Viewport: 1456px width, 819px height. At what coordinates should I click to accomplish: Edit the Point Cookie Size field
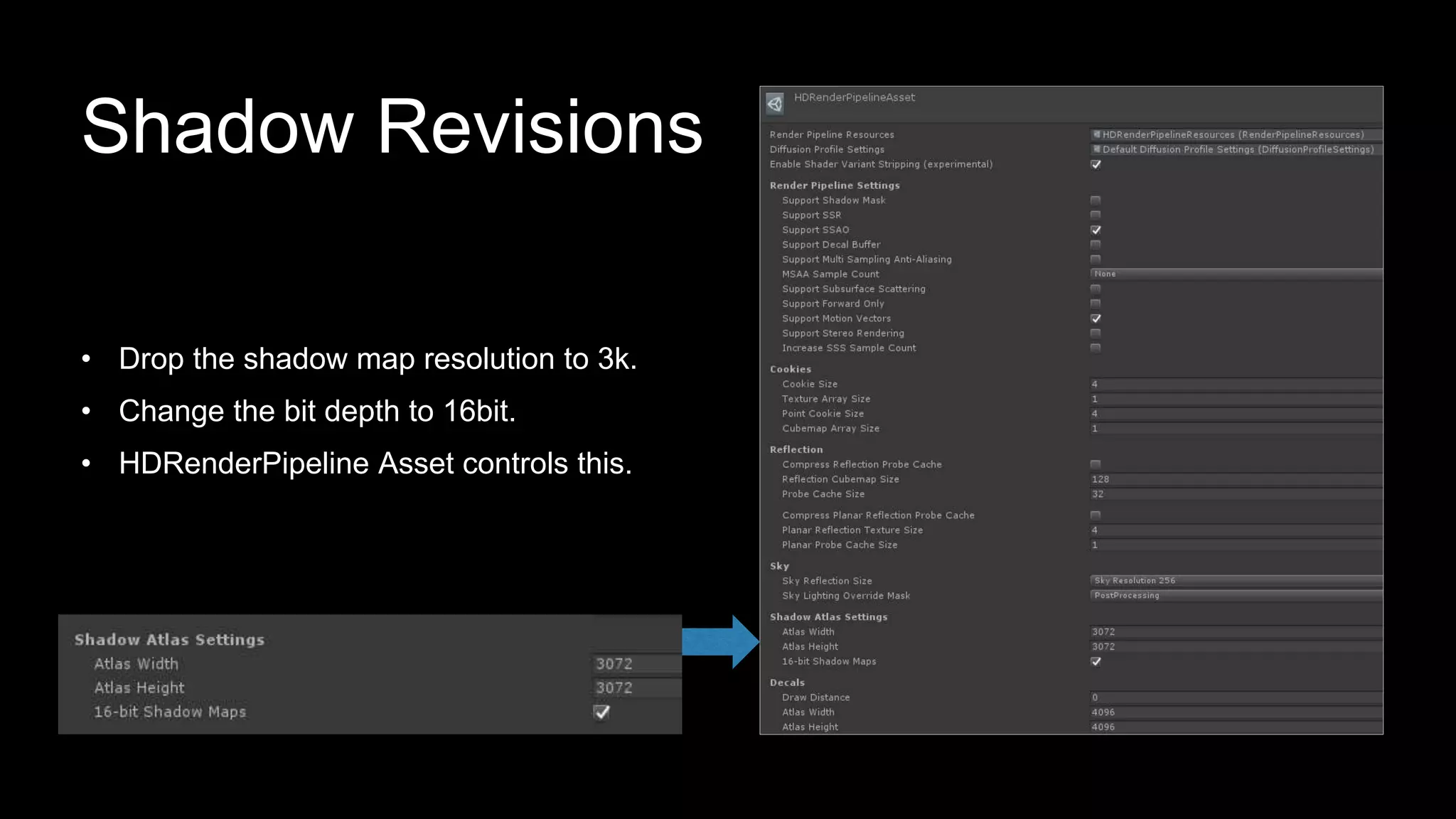tap(1236, 414)
